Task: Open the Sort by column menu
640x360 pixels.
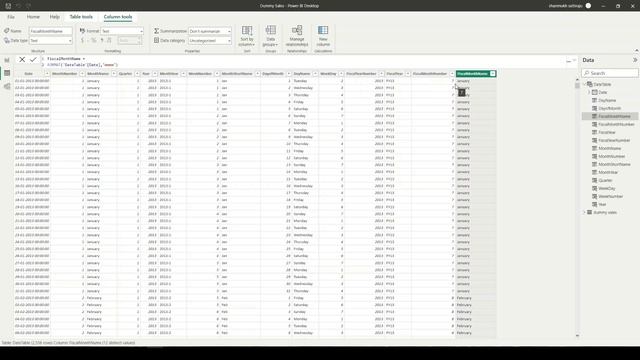Action: 247,36
